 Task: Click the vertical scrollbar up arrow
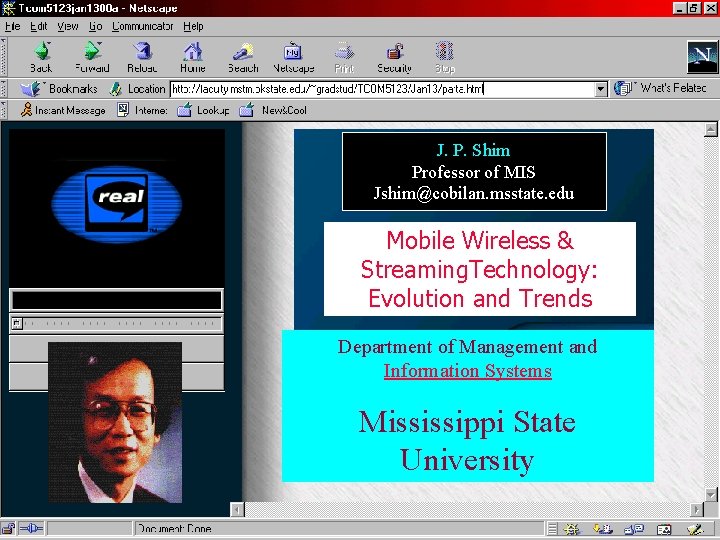[x=711, y=129]
